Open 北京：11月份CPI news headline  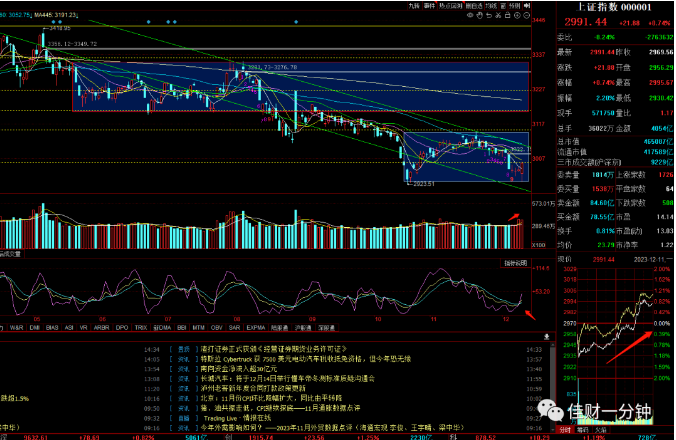click(x=271, y=398)
